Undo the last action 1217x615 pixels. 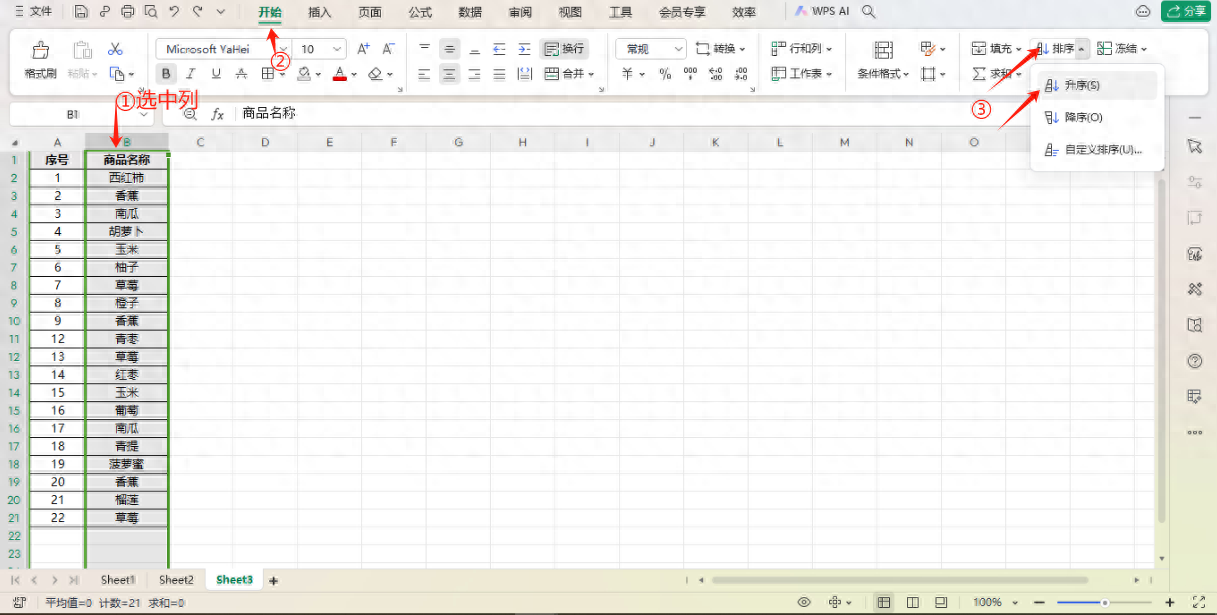point(174,12)
